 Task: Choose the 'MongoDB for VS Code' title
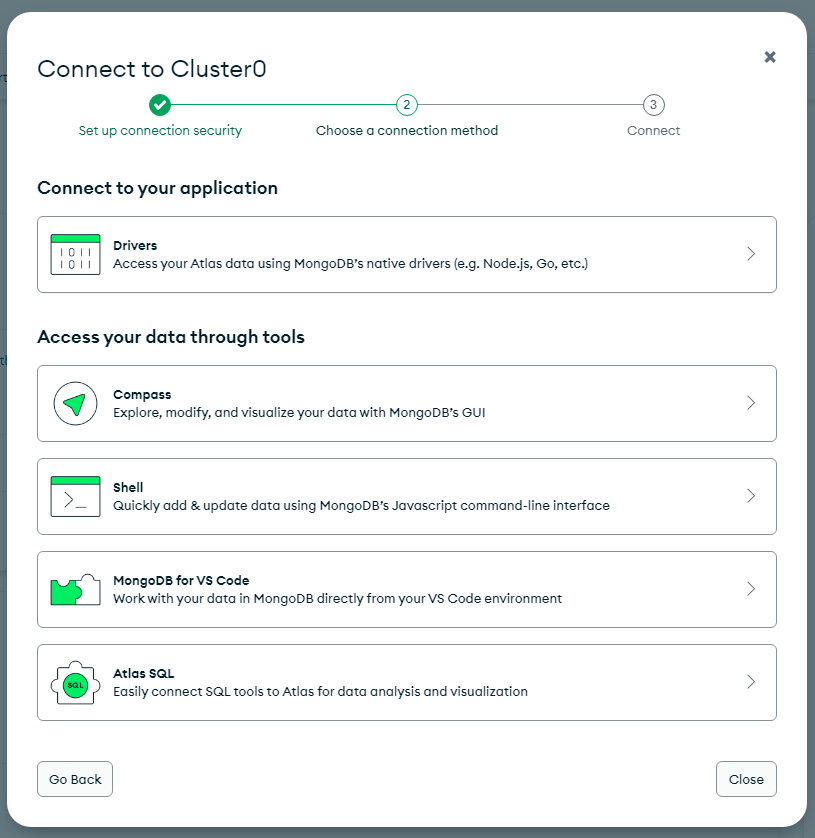[181, 580]
